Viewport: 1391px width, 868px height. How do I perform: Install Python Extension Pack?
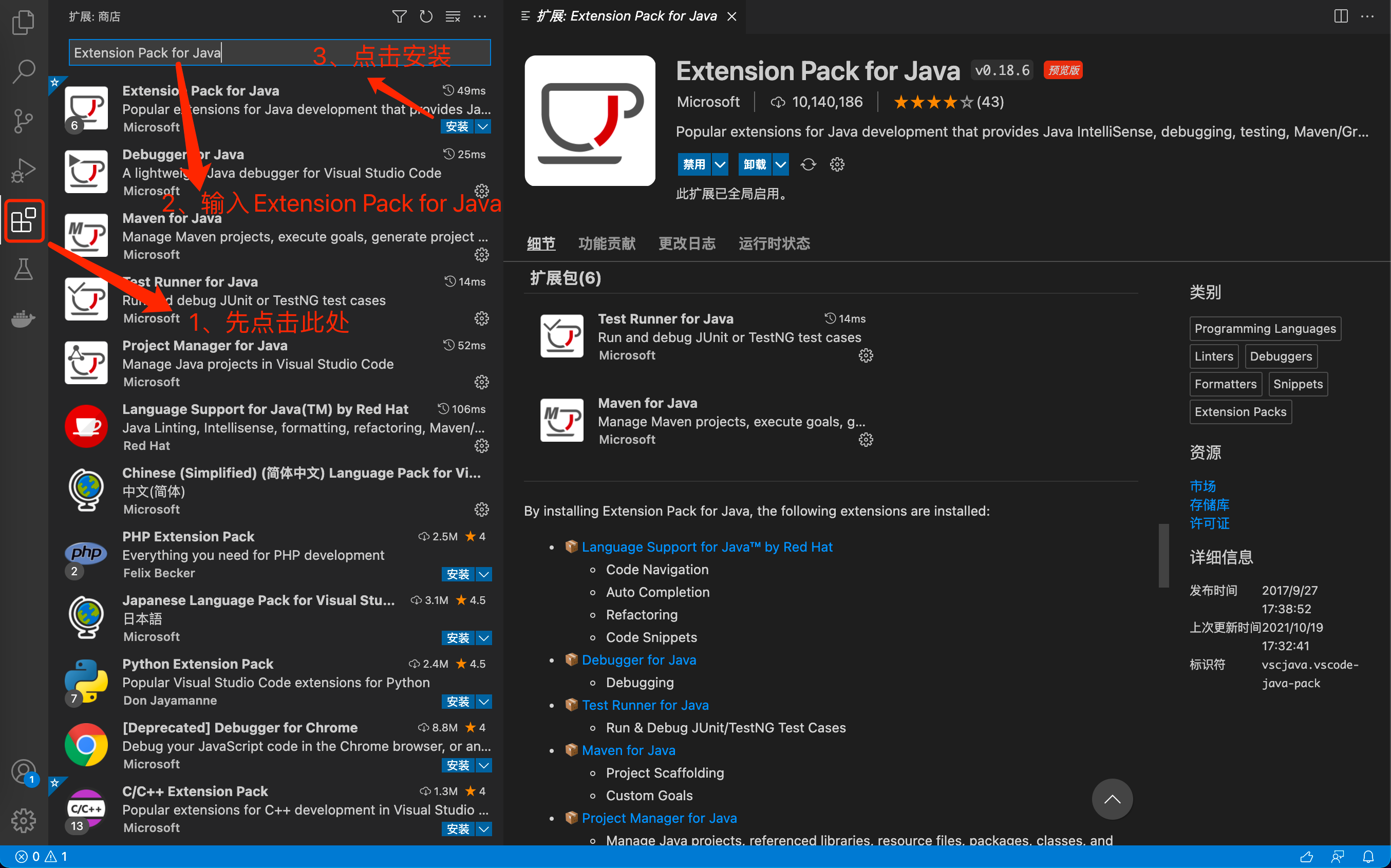[458, 702]
